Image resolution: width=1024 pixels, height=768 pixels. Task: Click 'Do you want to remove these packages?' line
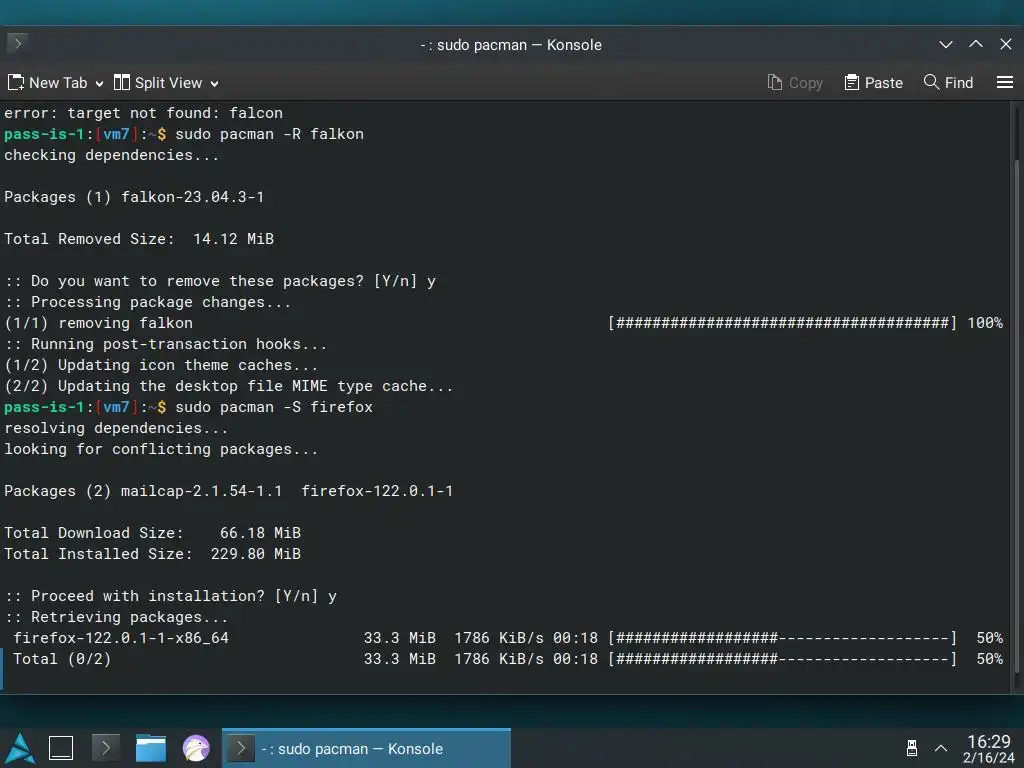coord(219,281)
